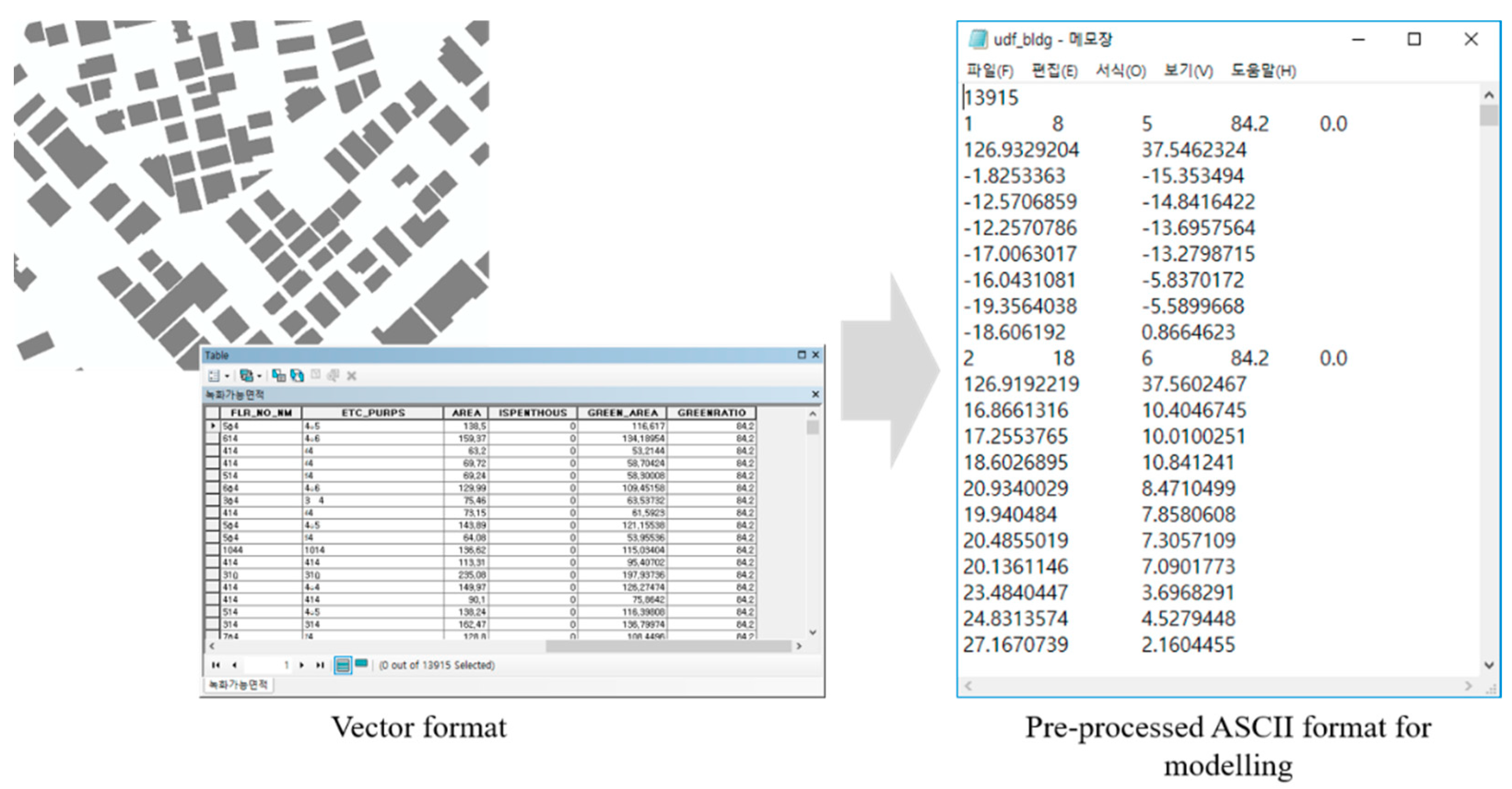Open the Table Options menu icon
This screenshot has width=1512, height=789.
coord(214,376)
